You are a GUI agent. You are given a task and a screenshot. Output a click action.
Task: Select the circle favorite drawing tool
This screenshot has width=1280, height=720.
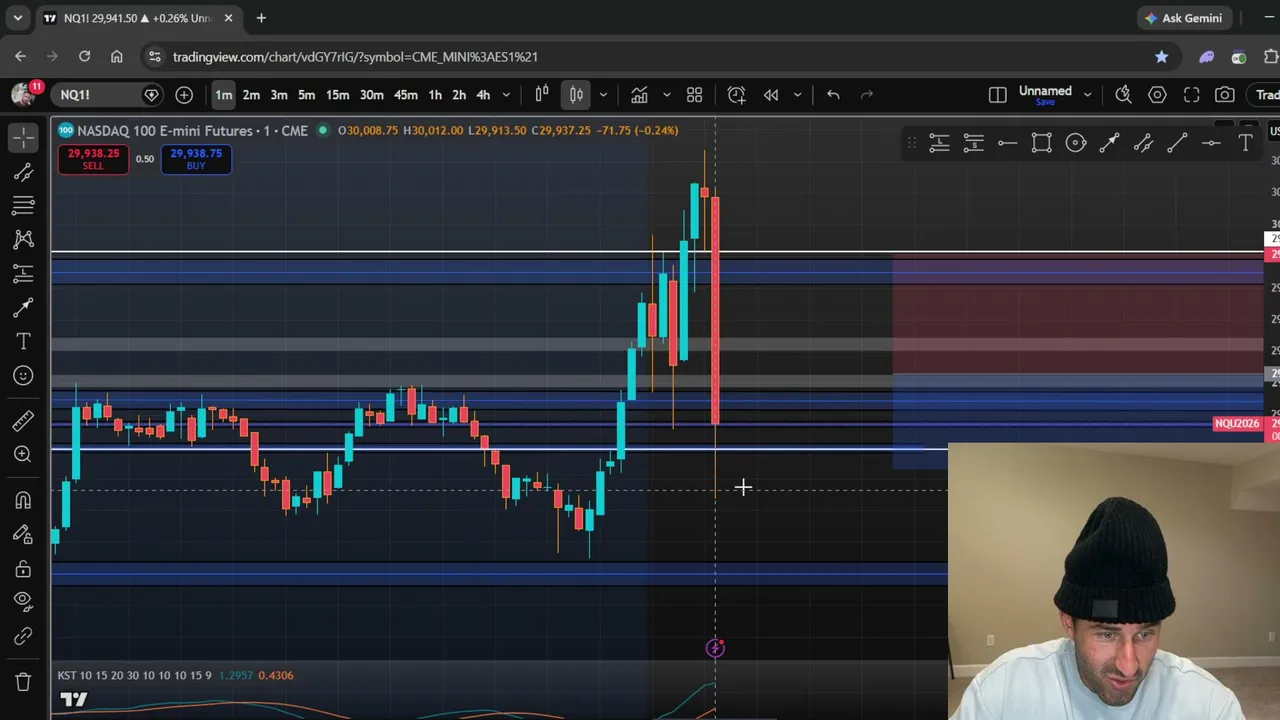pyautogui.click(x=1075, y=143)
